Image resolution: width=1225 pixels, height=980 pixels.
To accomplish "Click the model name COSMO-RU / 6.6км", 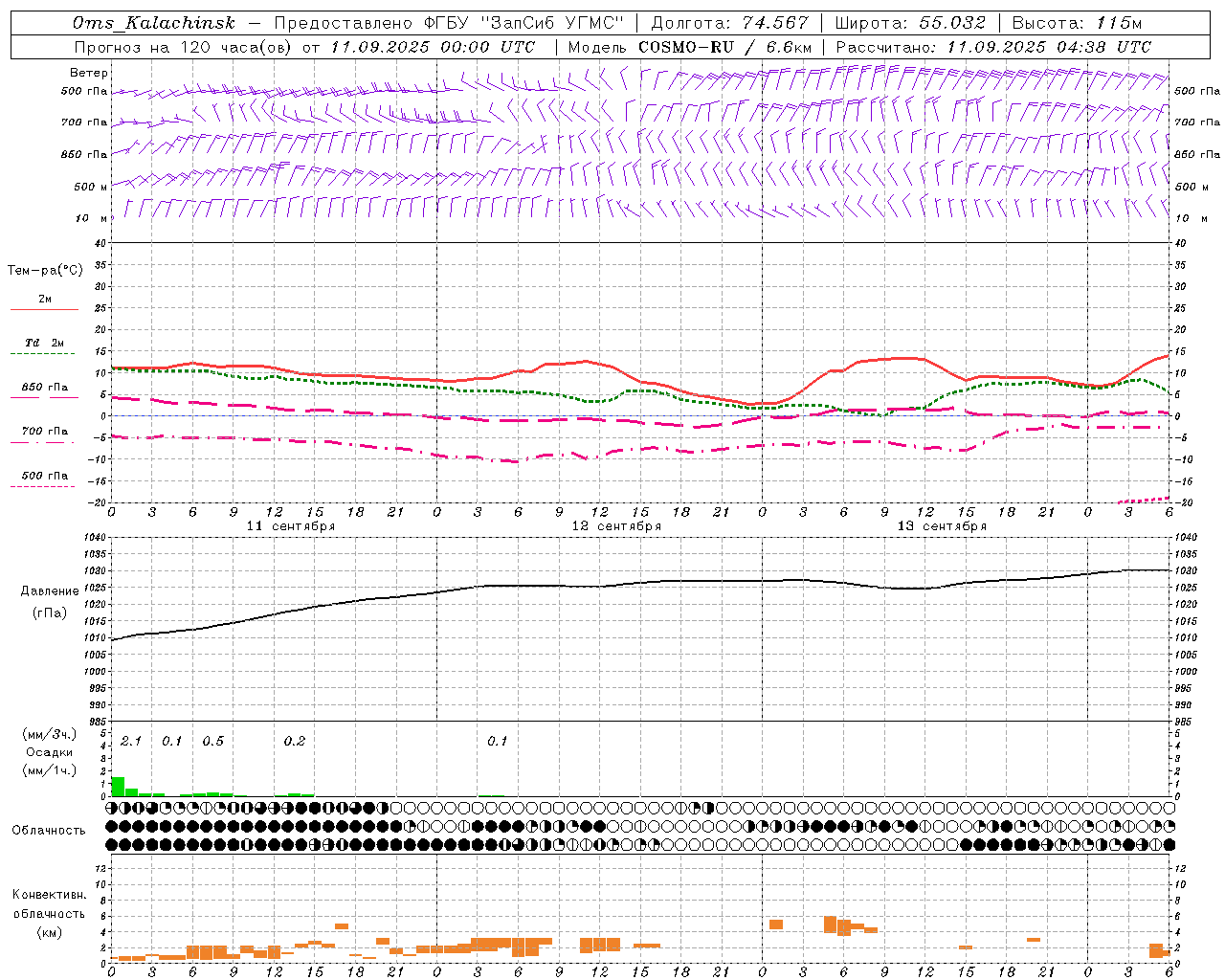I will coord(724,47).
